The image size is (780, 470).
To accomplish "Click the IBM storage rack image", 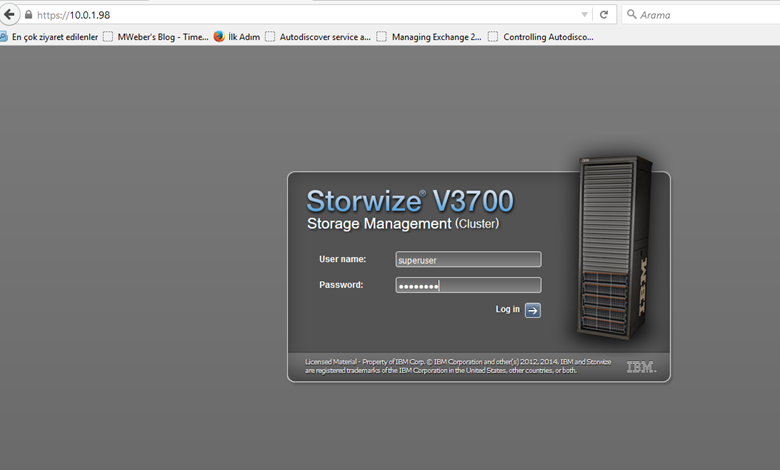I will (x=615, y=247).
